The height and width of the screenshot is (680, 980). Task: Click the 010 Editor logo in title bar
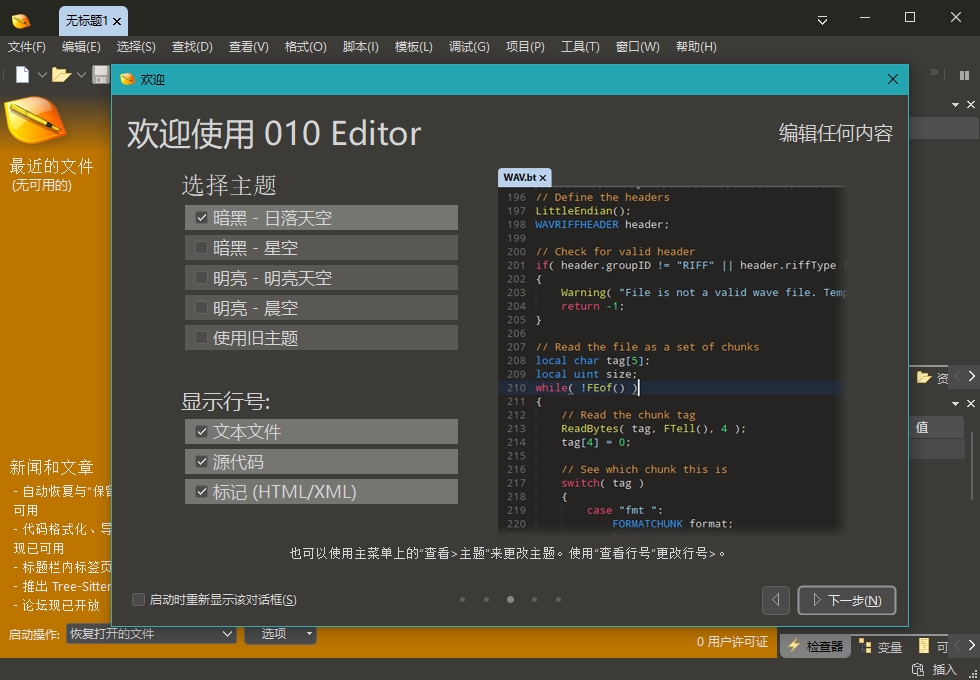[21, 21]
